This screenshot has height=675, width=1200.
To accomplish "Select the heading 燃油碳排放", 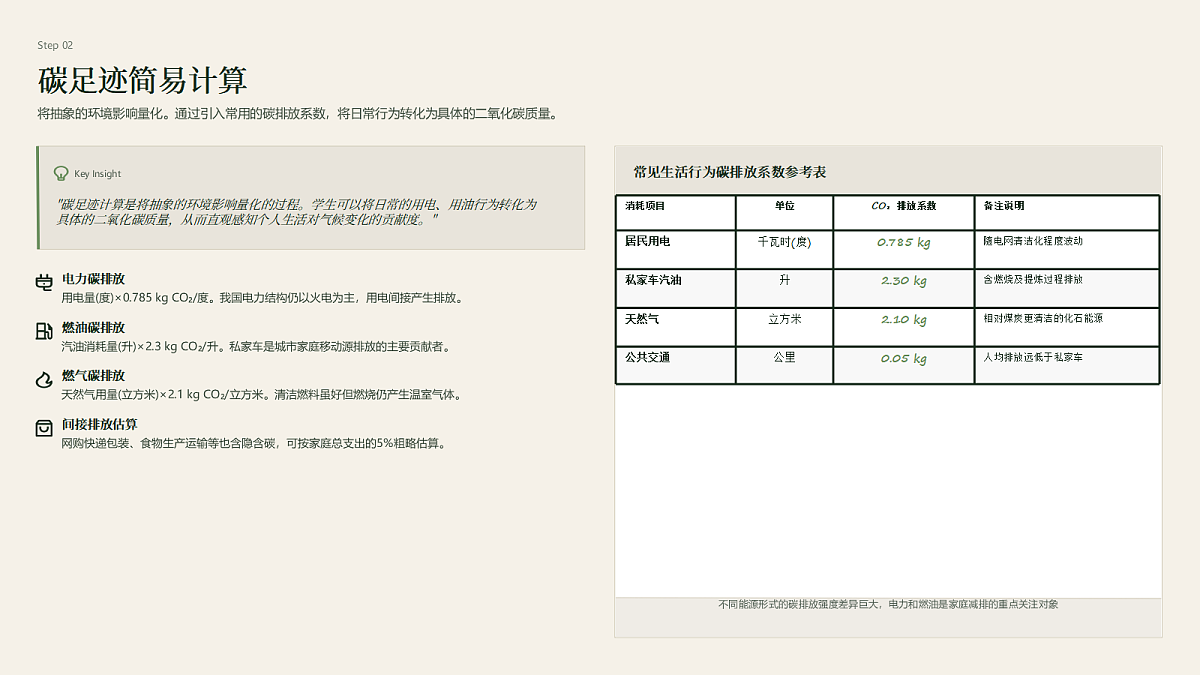I will point(93,327).
